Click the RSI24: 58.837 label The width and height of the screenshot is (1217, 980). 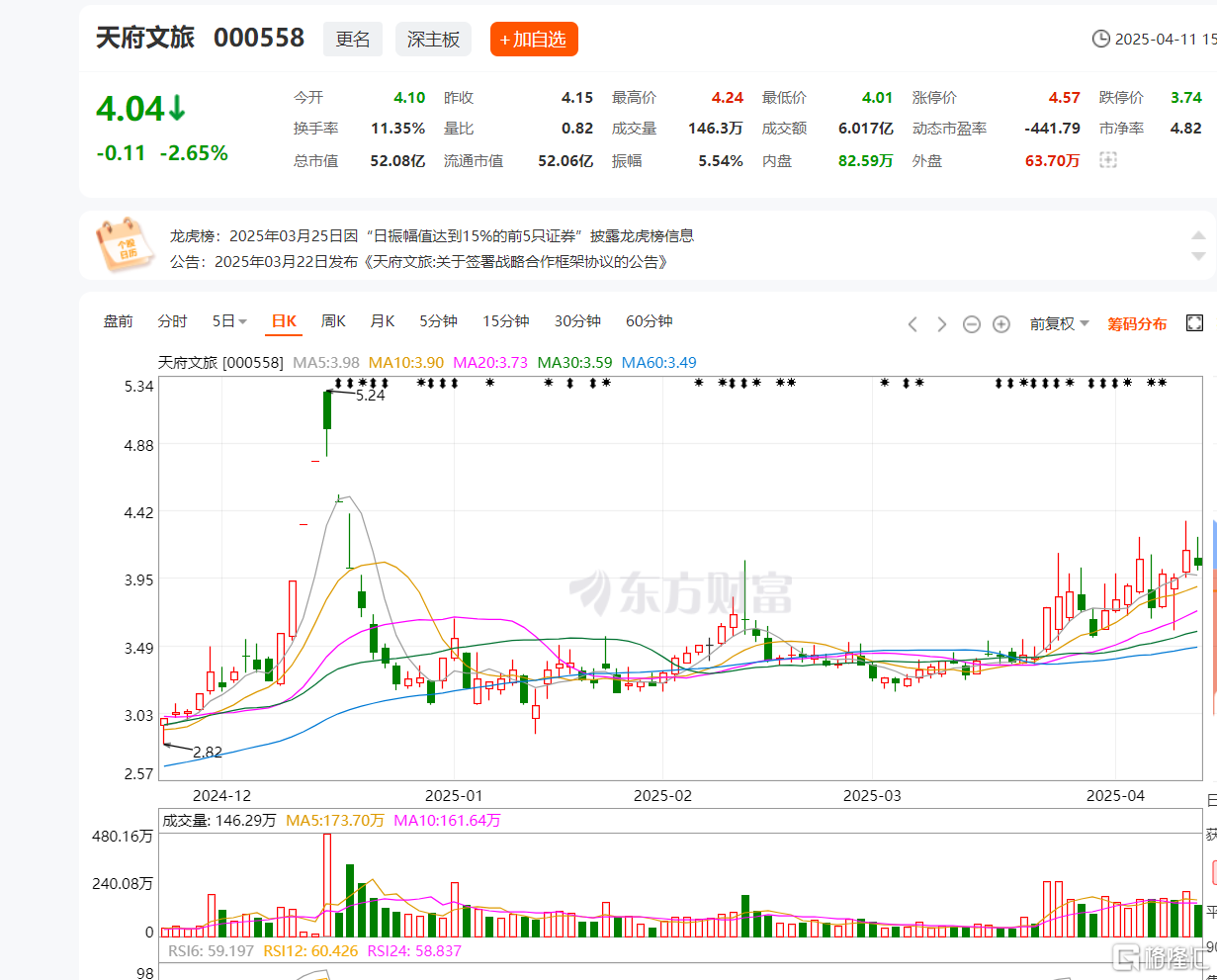[x=414, y=951]
